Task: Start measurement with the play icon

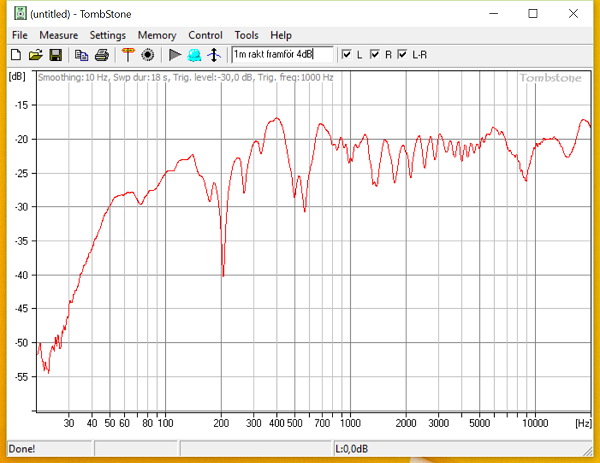Action: pyautogui.click(x=175, y=55)
